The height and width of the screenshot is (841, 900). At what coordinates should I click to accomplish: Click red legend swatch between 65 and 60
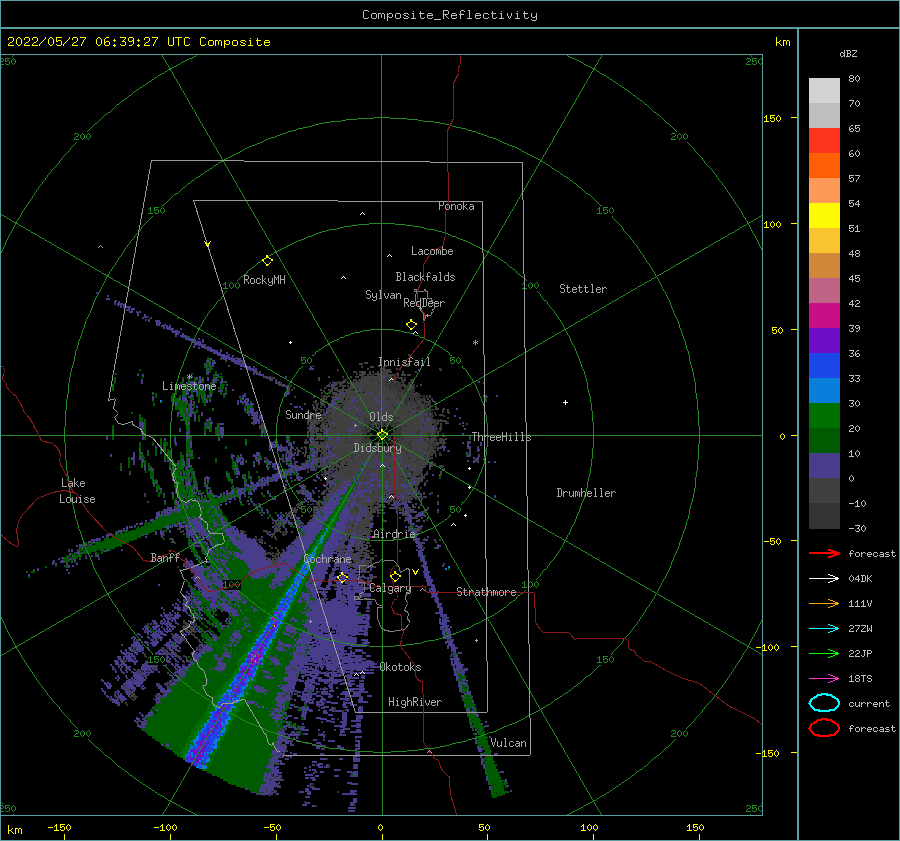point(824,140)
